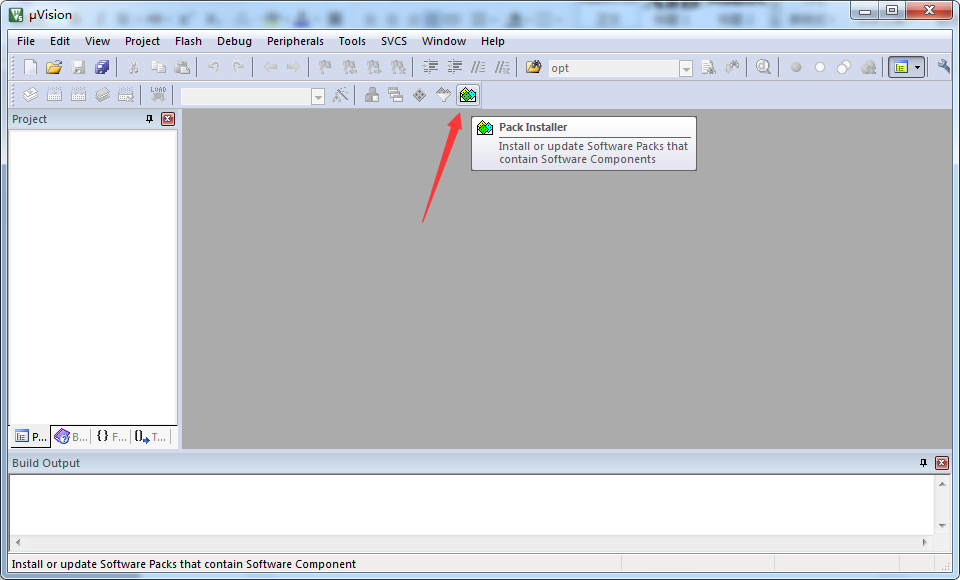Click the Insert Breakpoint circle icon
This screenshot has width=960, height=580.
tap(796, 67)
